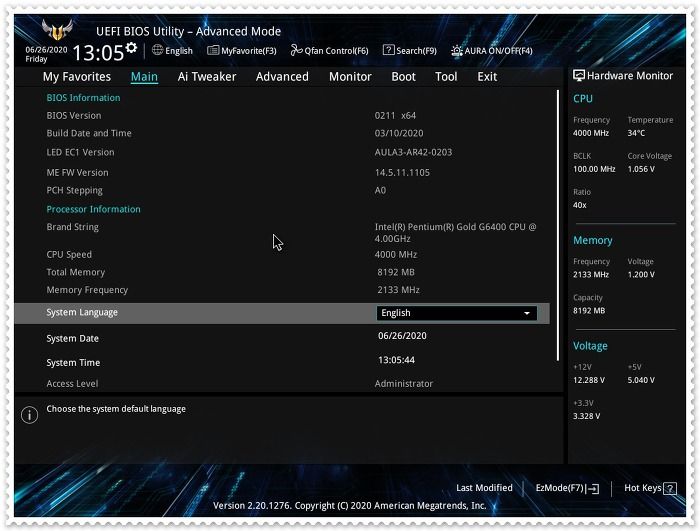Click ME FW Version value 14.5.11.1105
Viewport: 700px width, 531px height.
point(402,172)
